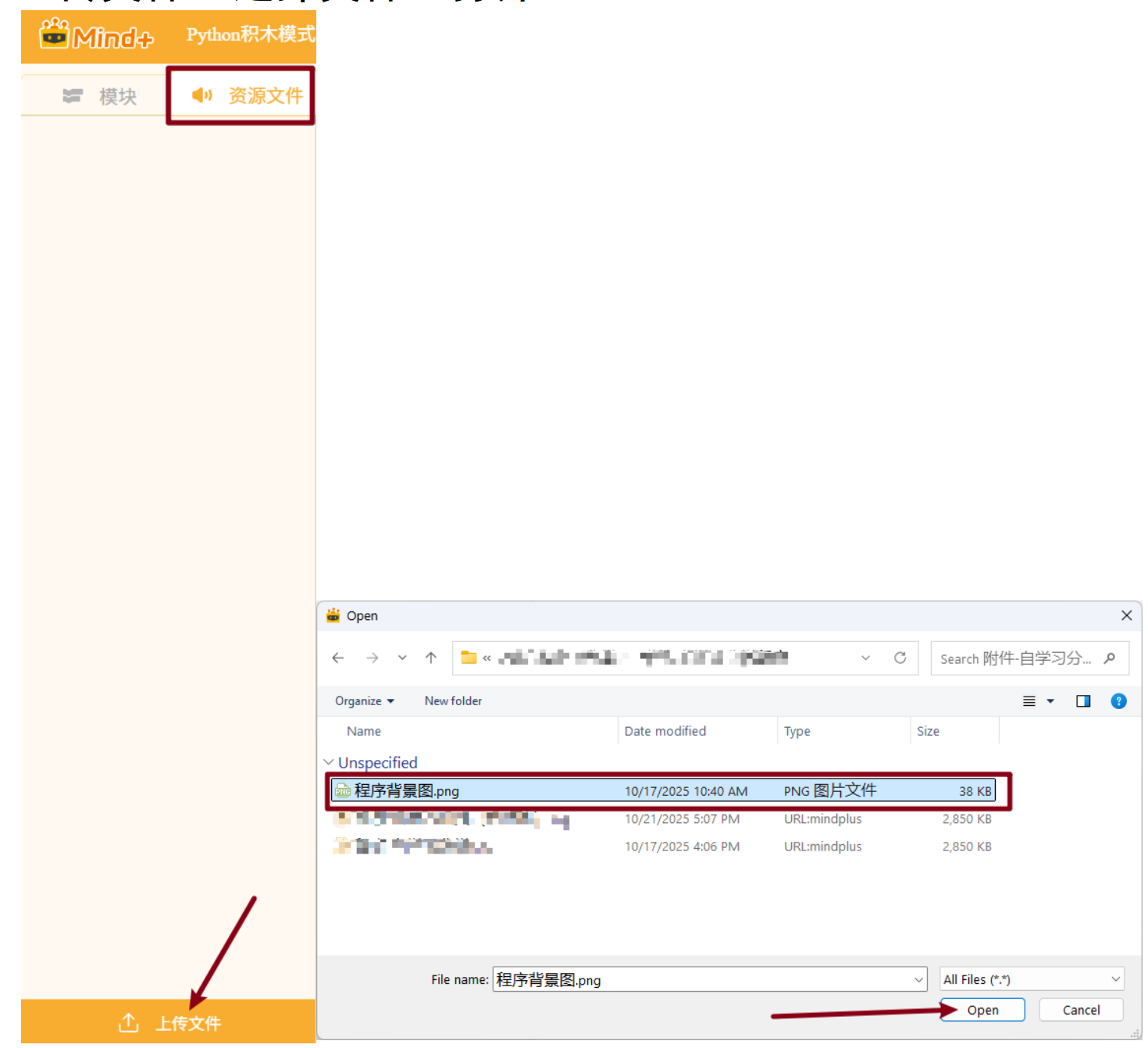Image resolution: width=1148 pixels, height=1048 pixels.
Task: Click the 上传文件 upload button
Action: (x=169, y=1022)
